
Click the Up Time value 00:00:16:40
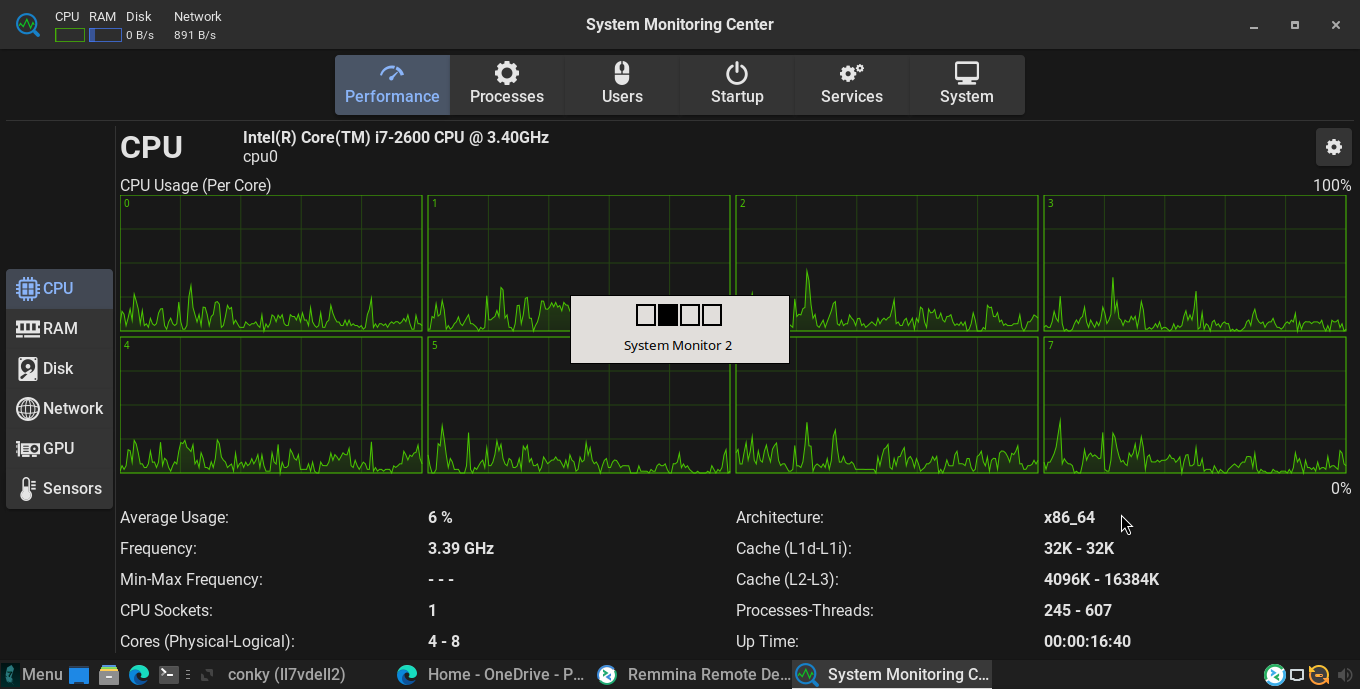pos(1087,641)
